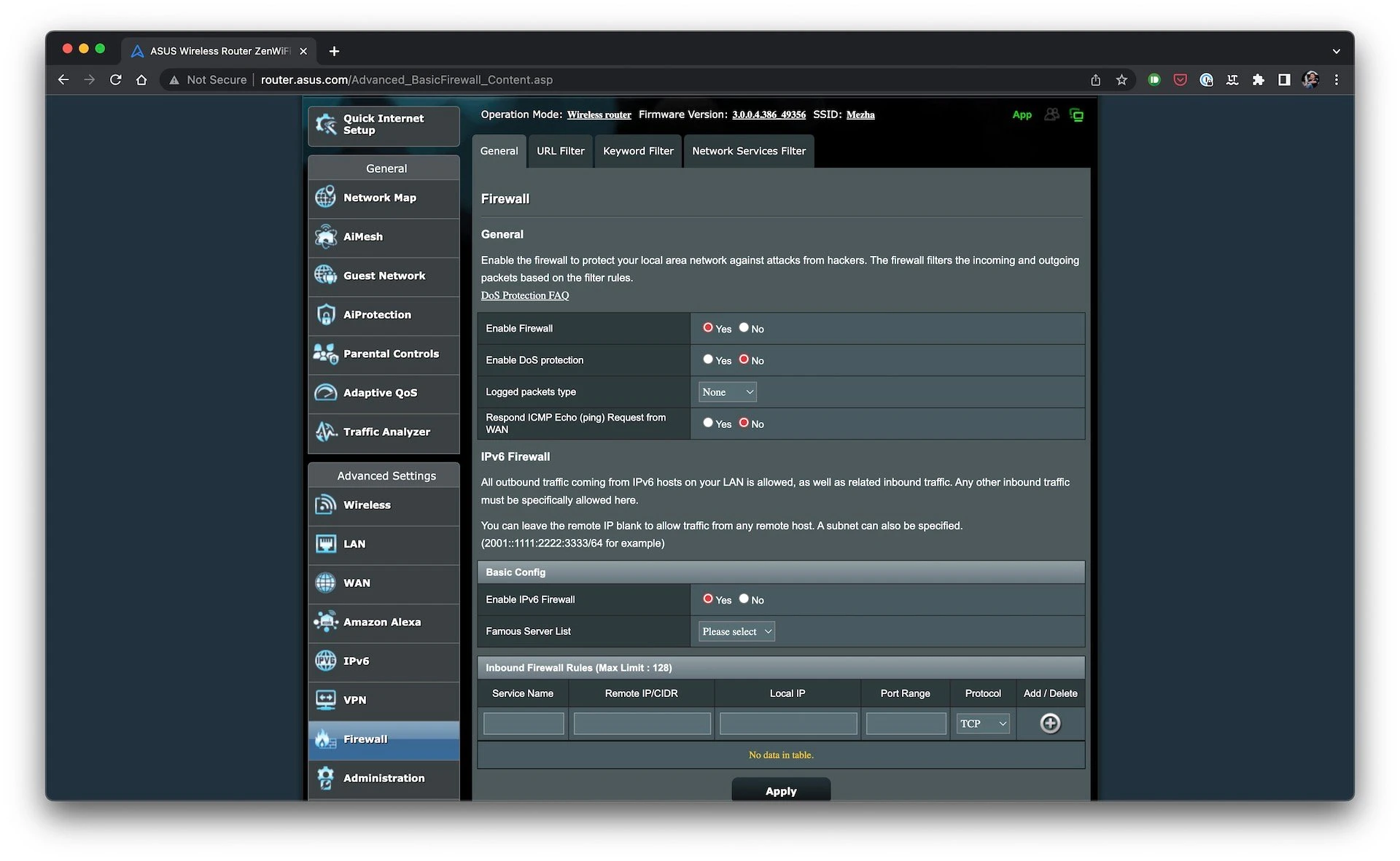Viewport: 1400px width, 861px height.
Task: Click the Mezha SSID link
Action: point(860,114)
